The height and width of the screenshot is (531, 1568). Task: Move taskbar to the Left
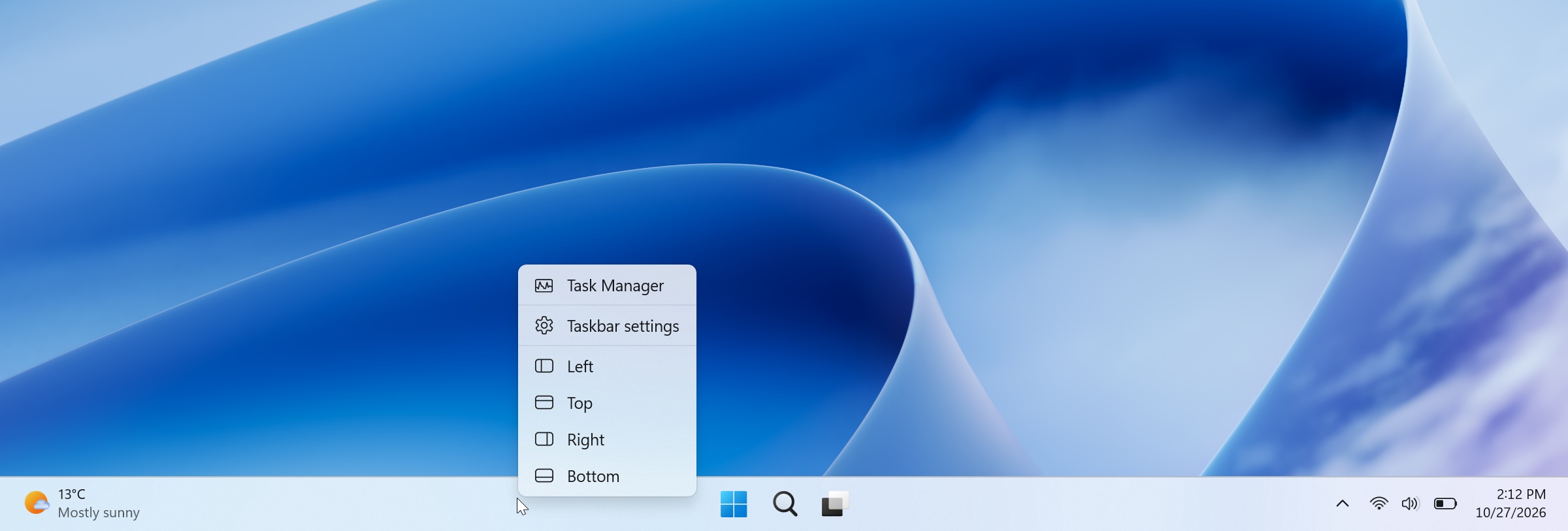coord(607,366)
